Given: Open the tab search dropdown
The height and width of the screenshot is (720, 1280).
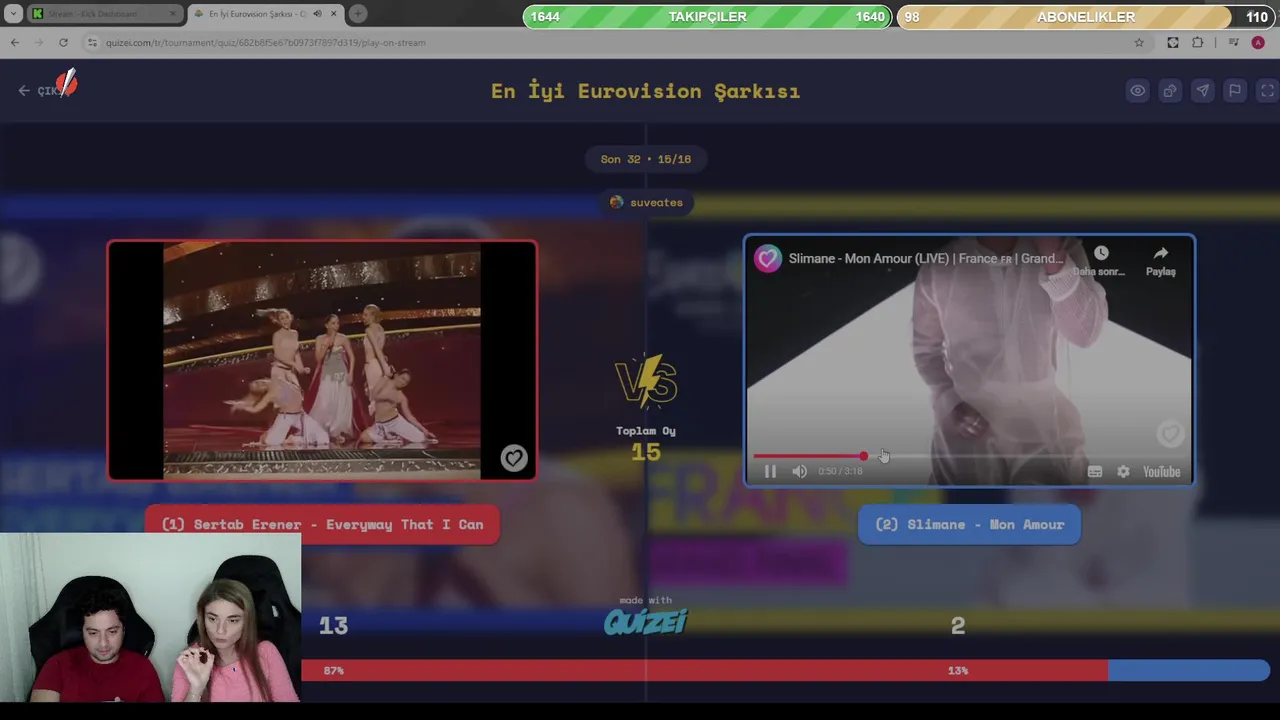Looking at the screenshot, I should point(15,14).
